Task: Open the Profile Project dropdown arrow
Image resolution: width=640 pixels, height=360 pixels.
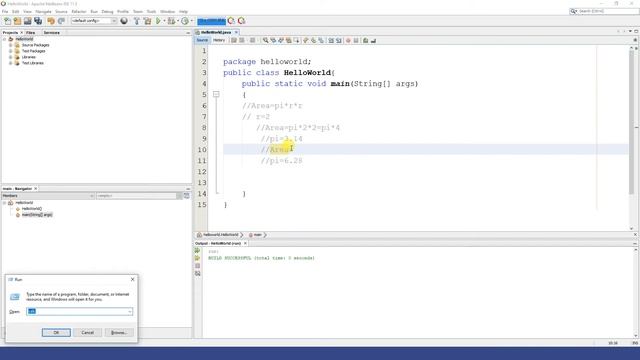Action: (x=191, y=21)
